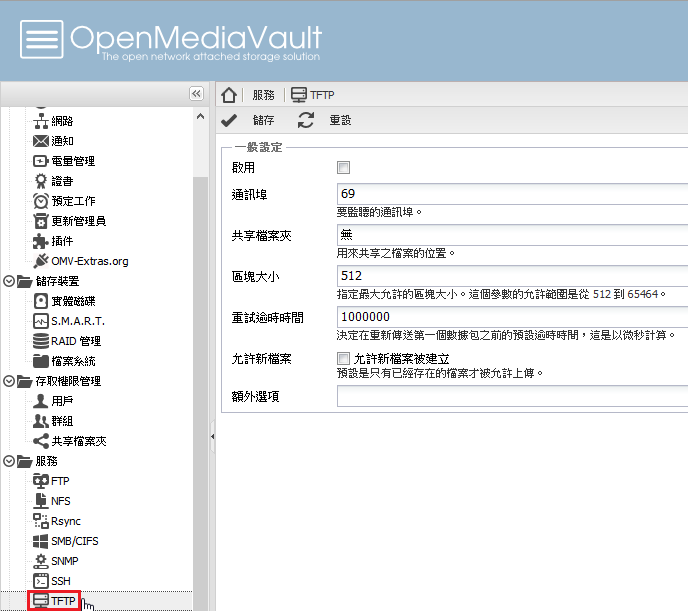
Task: Open the FTP service page
Action: [x=51, y=481]
